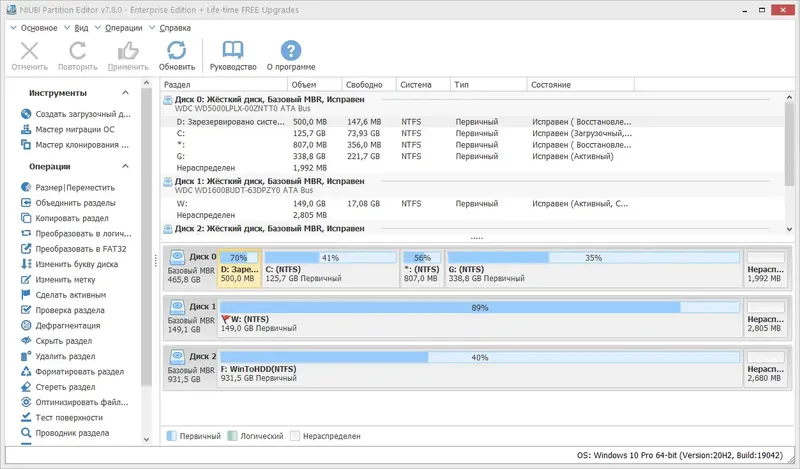Choose Преобразовать в логич... operation

(x=76, y=233)
